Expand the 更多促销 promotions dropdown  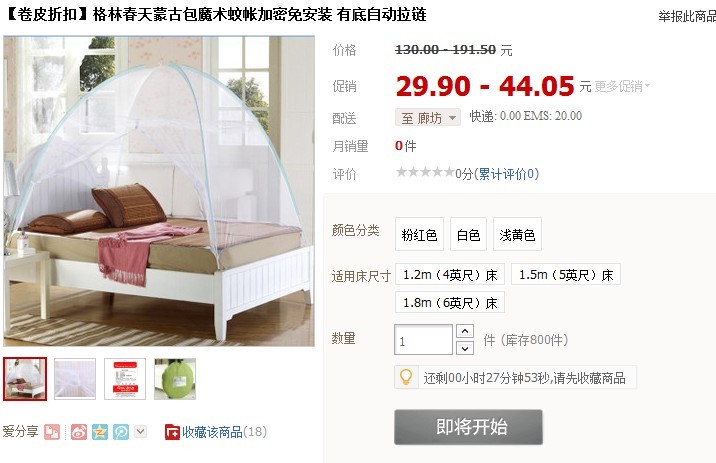pos(622,86)
